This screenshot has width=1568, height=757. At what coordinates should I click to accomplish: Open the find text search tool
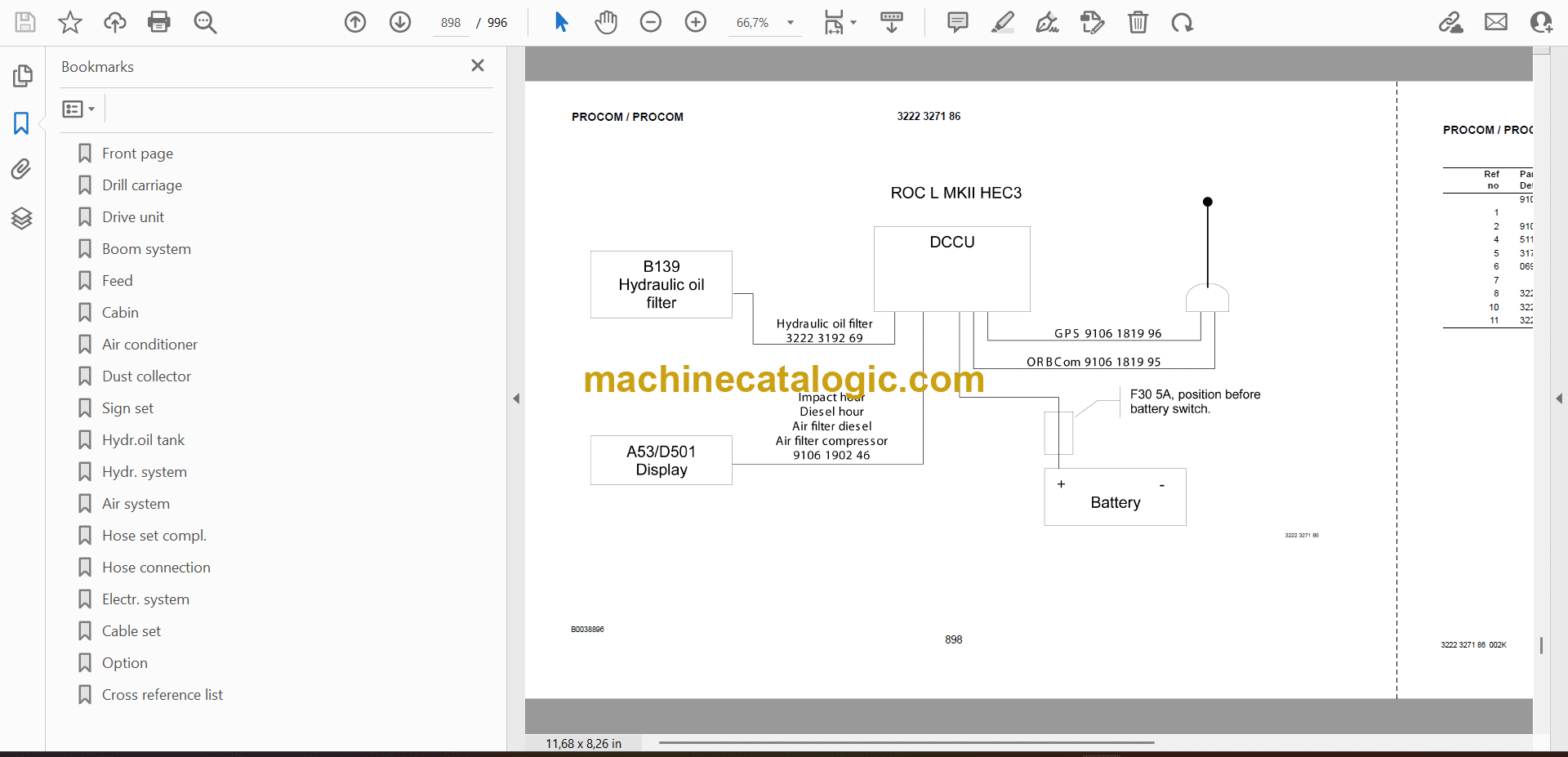pyautogui.click(x=205, y=22)
